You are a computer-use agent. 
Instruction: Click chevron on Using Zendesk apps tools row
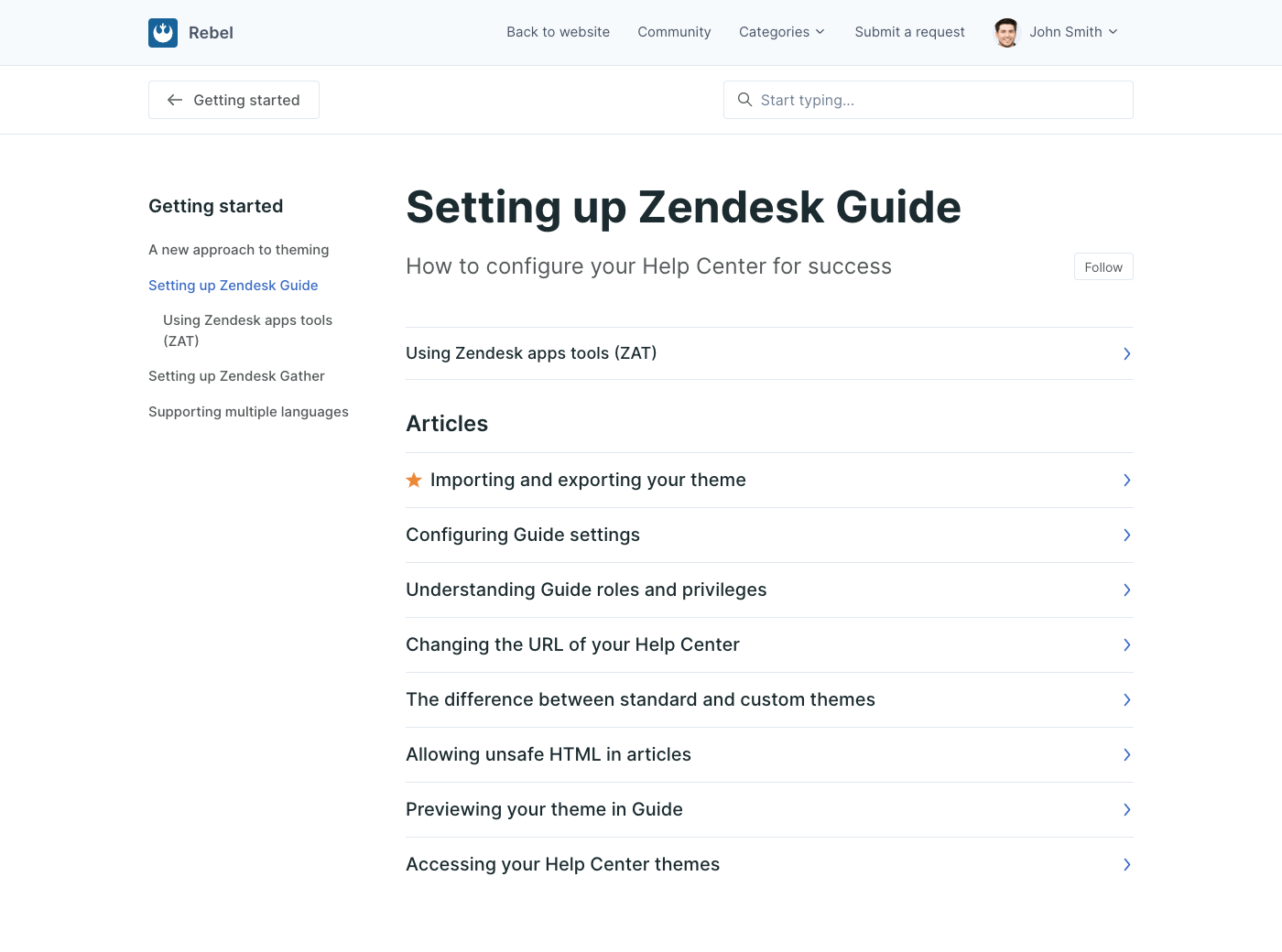[x=1126, y=353]
